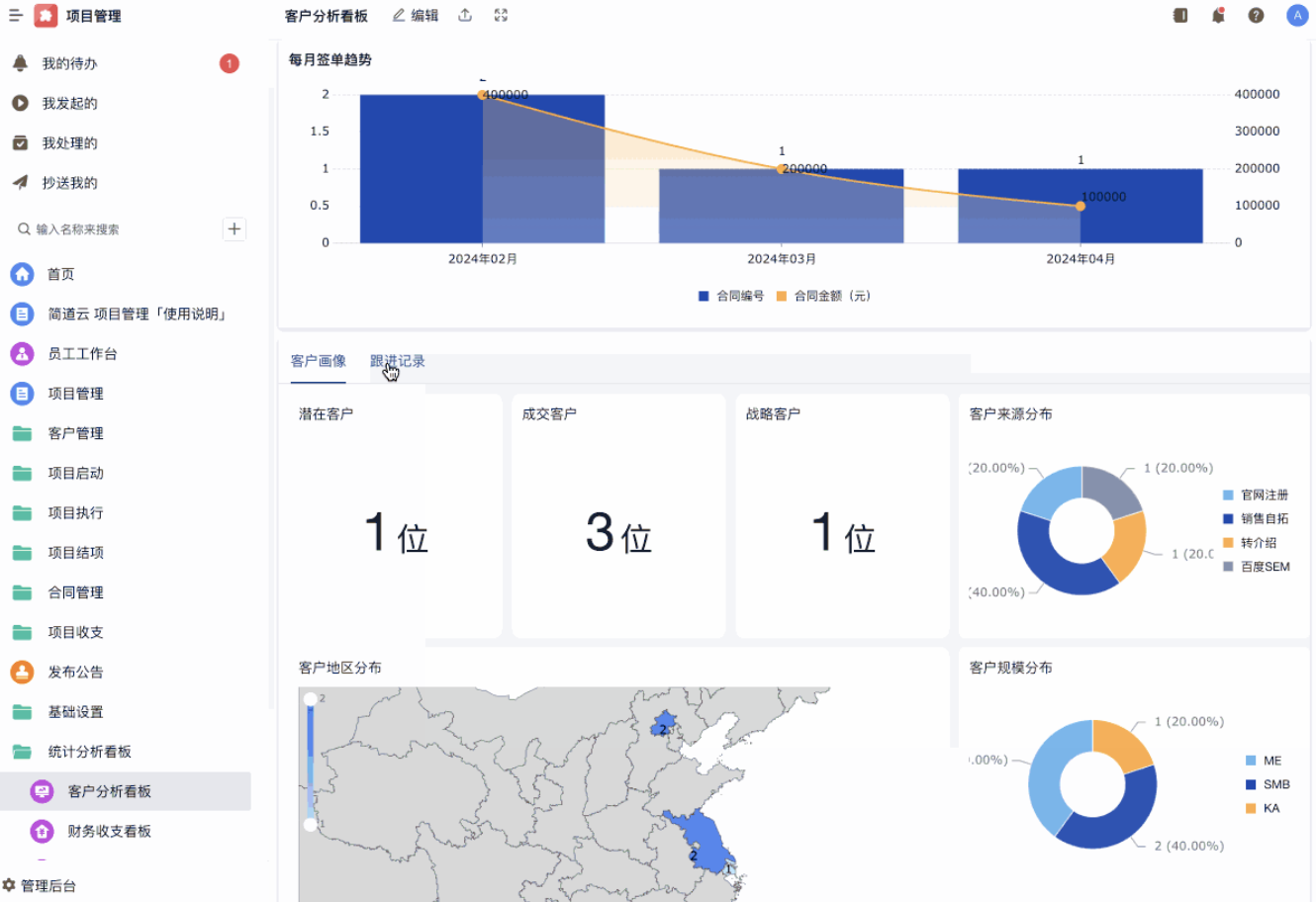Screen dimensions: 1316x902
Task: Open the notifications bell in top bar
Action: click(x=1218, y=16)
